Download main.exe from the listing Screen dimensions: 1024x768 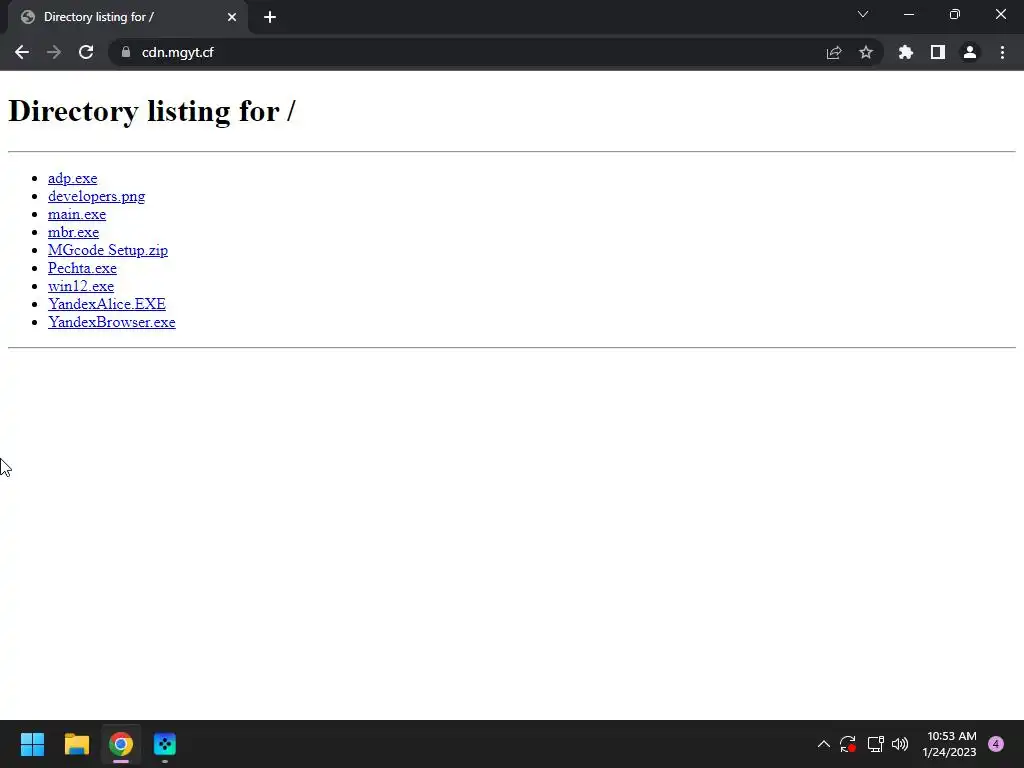tap(77, 214)
